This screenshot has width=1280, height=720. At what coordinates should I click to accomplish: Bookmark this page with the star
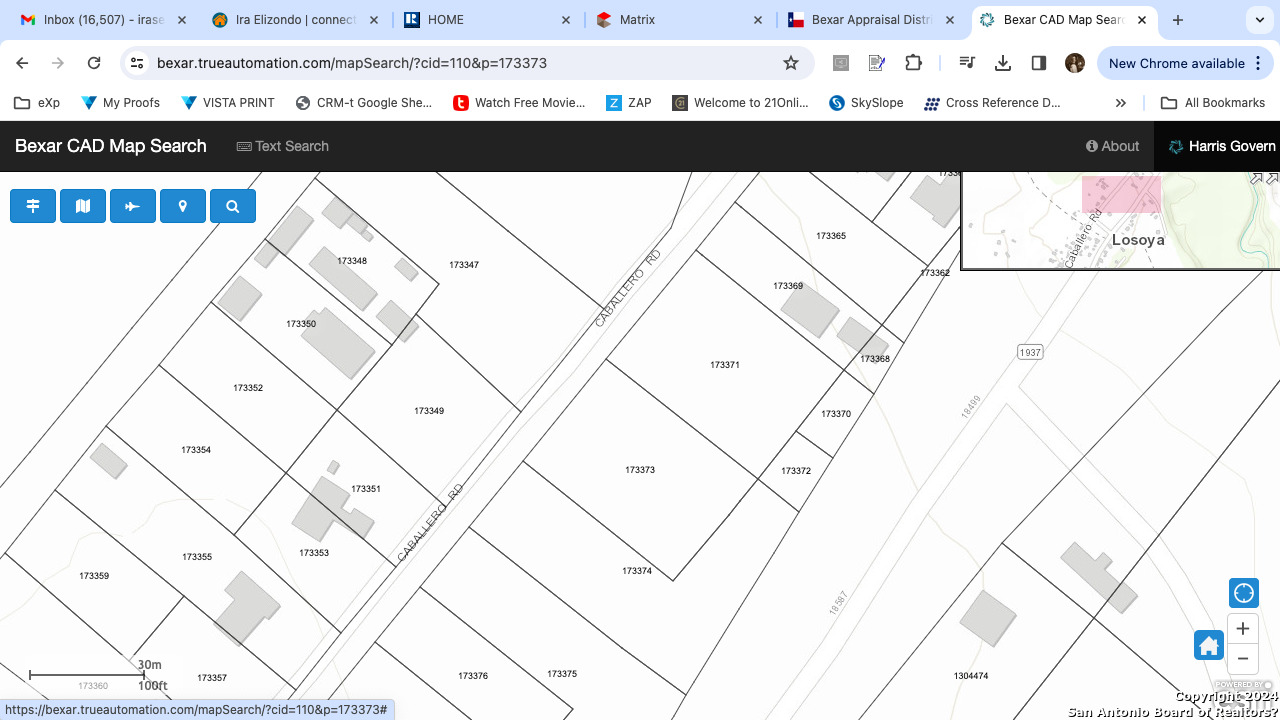tap(791, 63)
